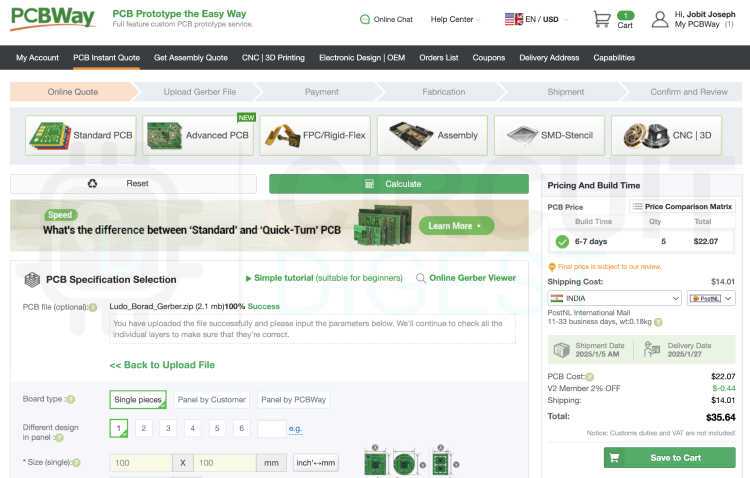Open the Online Gerber Viewer link

pos(473,278)
